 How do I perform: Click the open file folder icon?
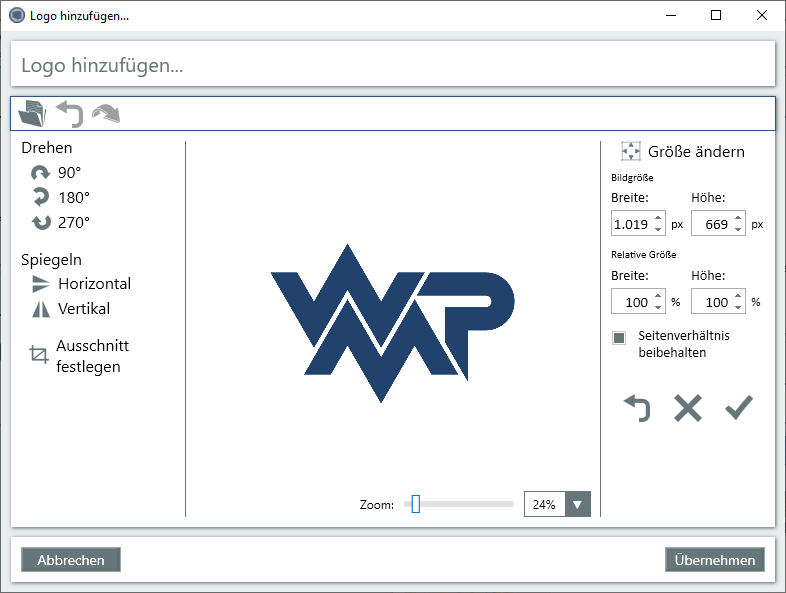pos(32,114)
